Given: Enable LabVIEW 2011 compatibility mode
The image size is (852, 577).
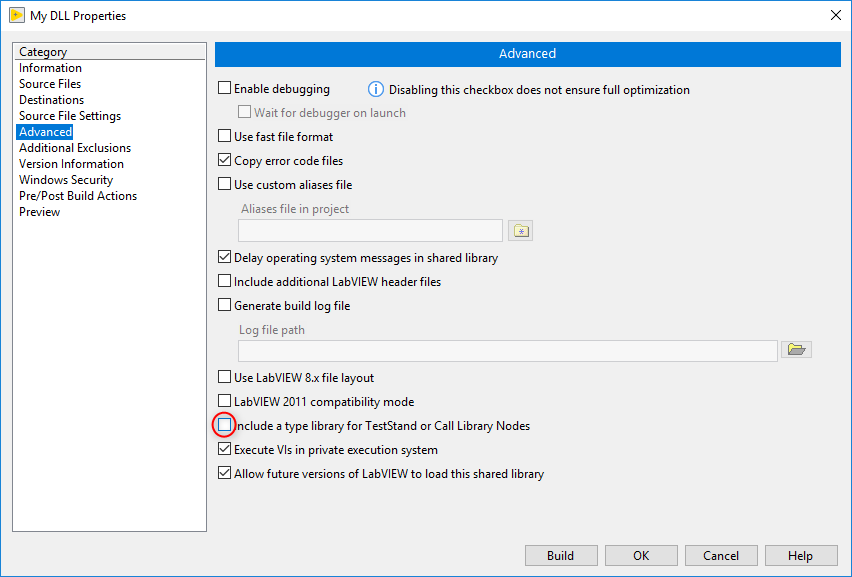Looking at the screenshot, I should (224, 401).
